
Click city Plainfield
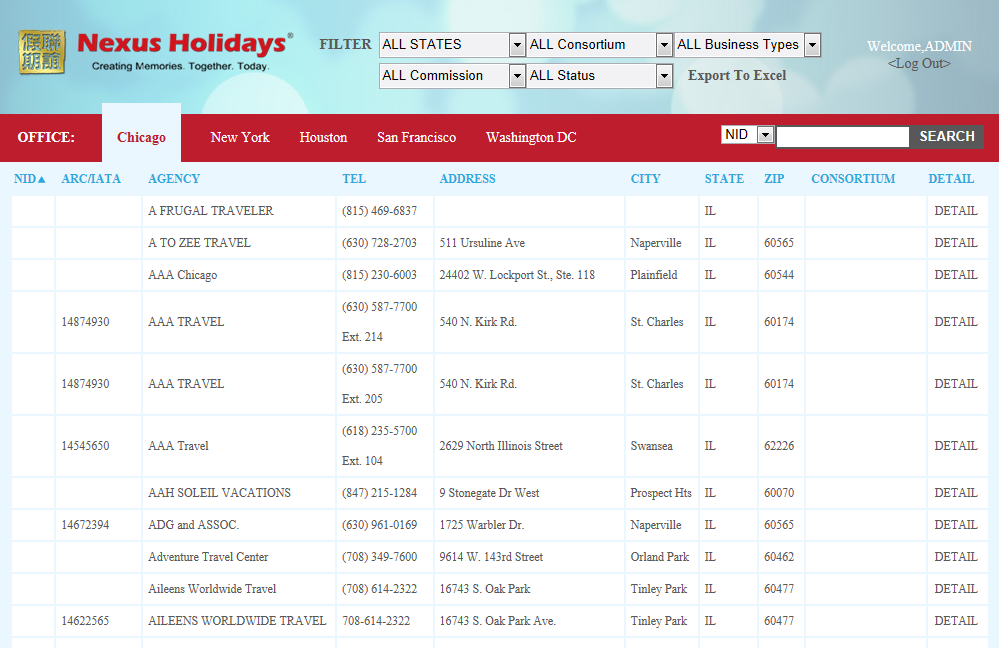click(x=654, y=275)
